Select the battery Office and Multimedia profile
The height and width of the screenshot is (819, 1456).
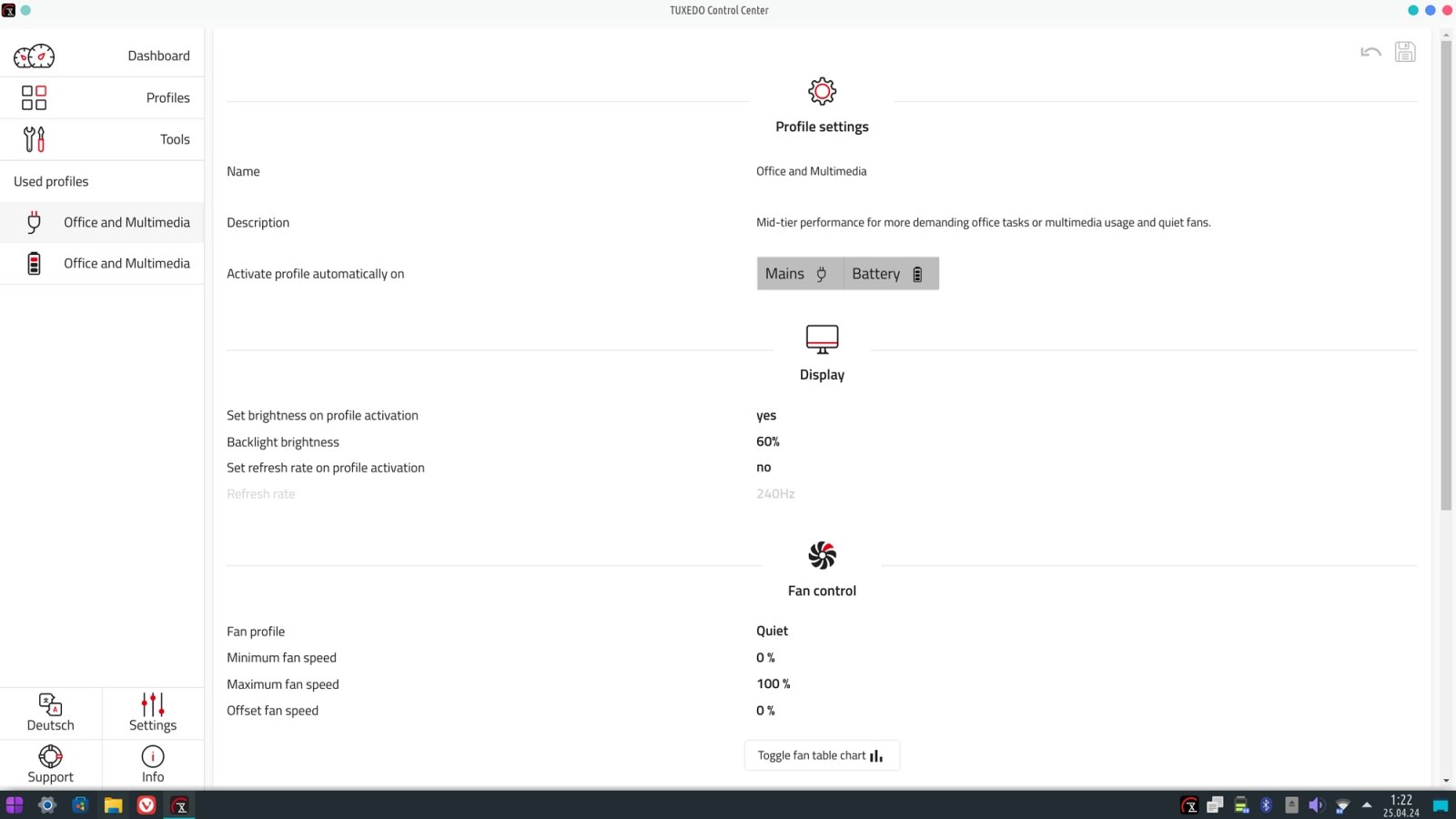(x=102, y=264)
